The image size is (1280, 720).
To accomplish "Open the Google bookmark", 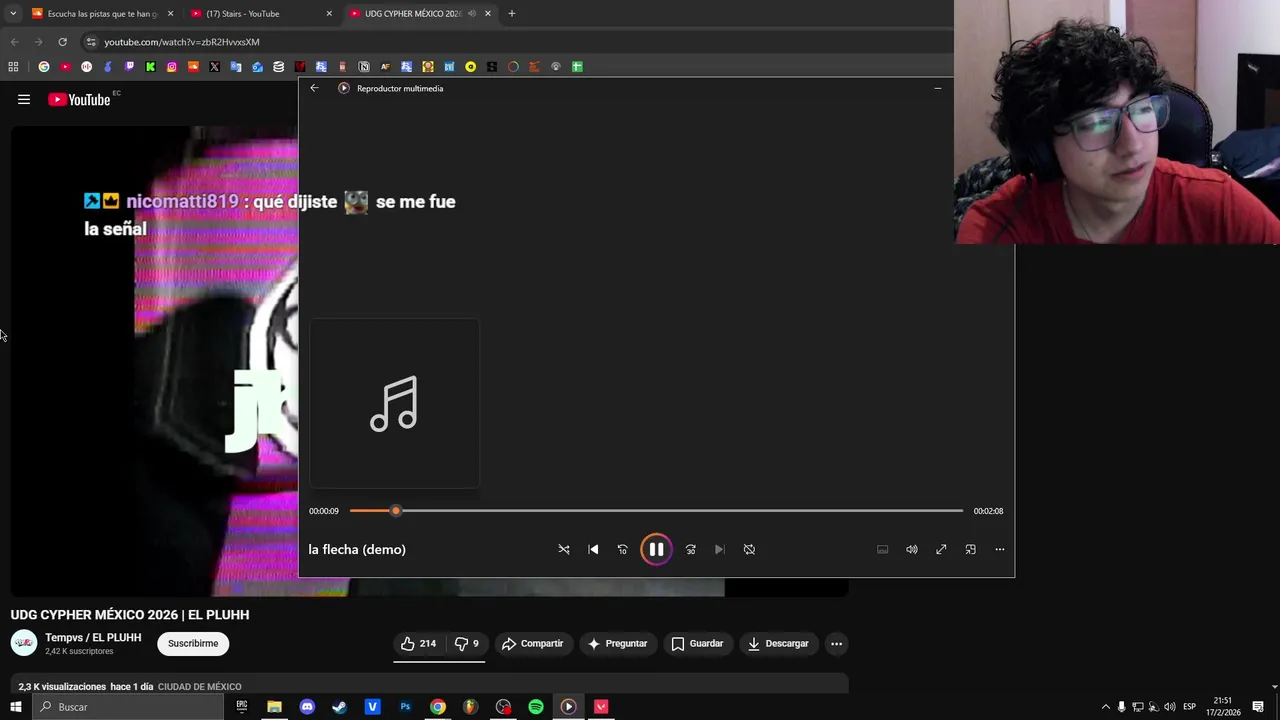I will [x=43, y=67].
